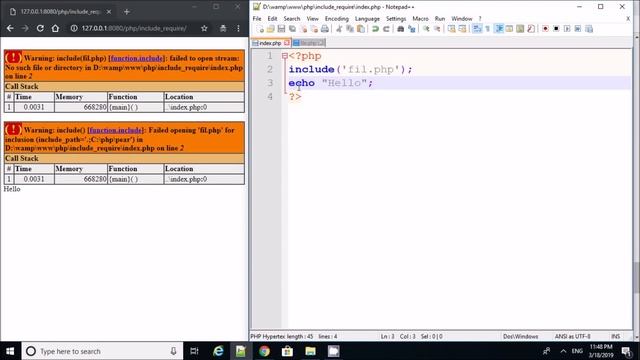Open the Edit menu
This screenshot has width=640, height=360.
(x=272, y=19)
